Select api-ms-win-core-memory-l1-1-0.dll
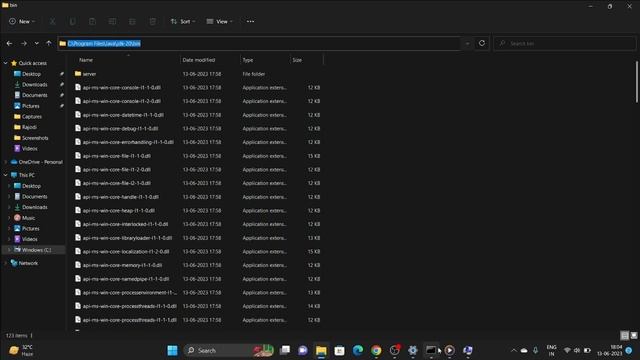640x360 pixels. click(122, 265)
